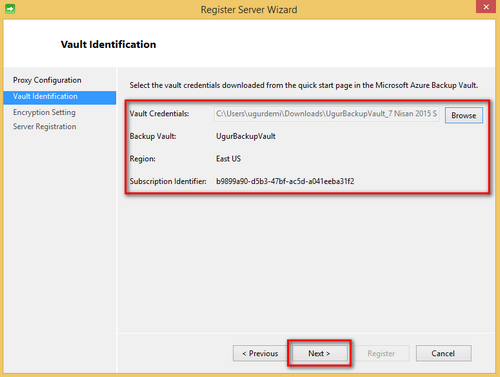Proceed with the Next button

(x=319, y=353)
